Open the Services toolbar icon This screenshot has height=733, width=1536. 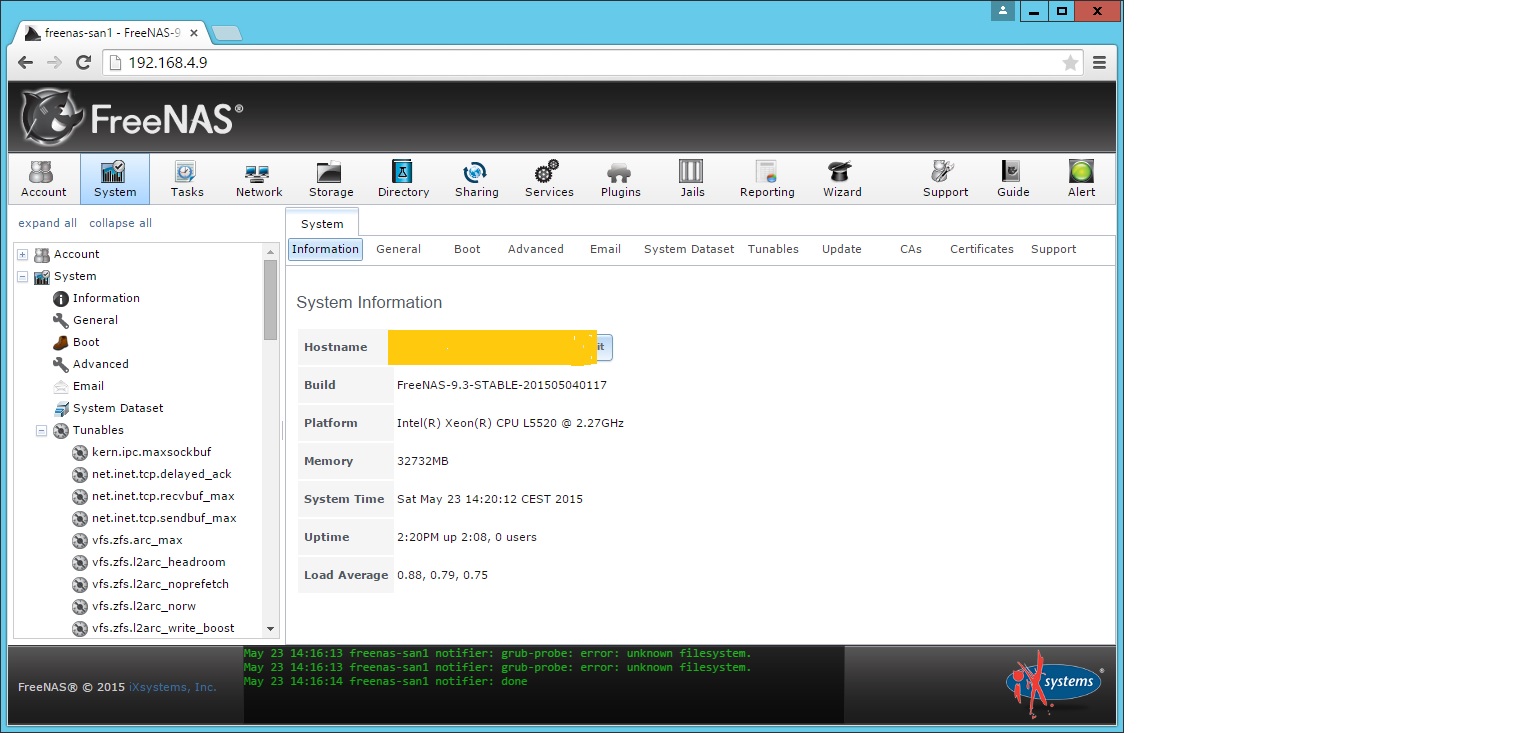click(x=549, y=179)
